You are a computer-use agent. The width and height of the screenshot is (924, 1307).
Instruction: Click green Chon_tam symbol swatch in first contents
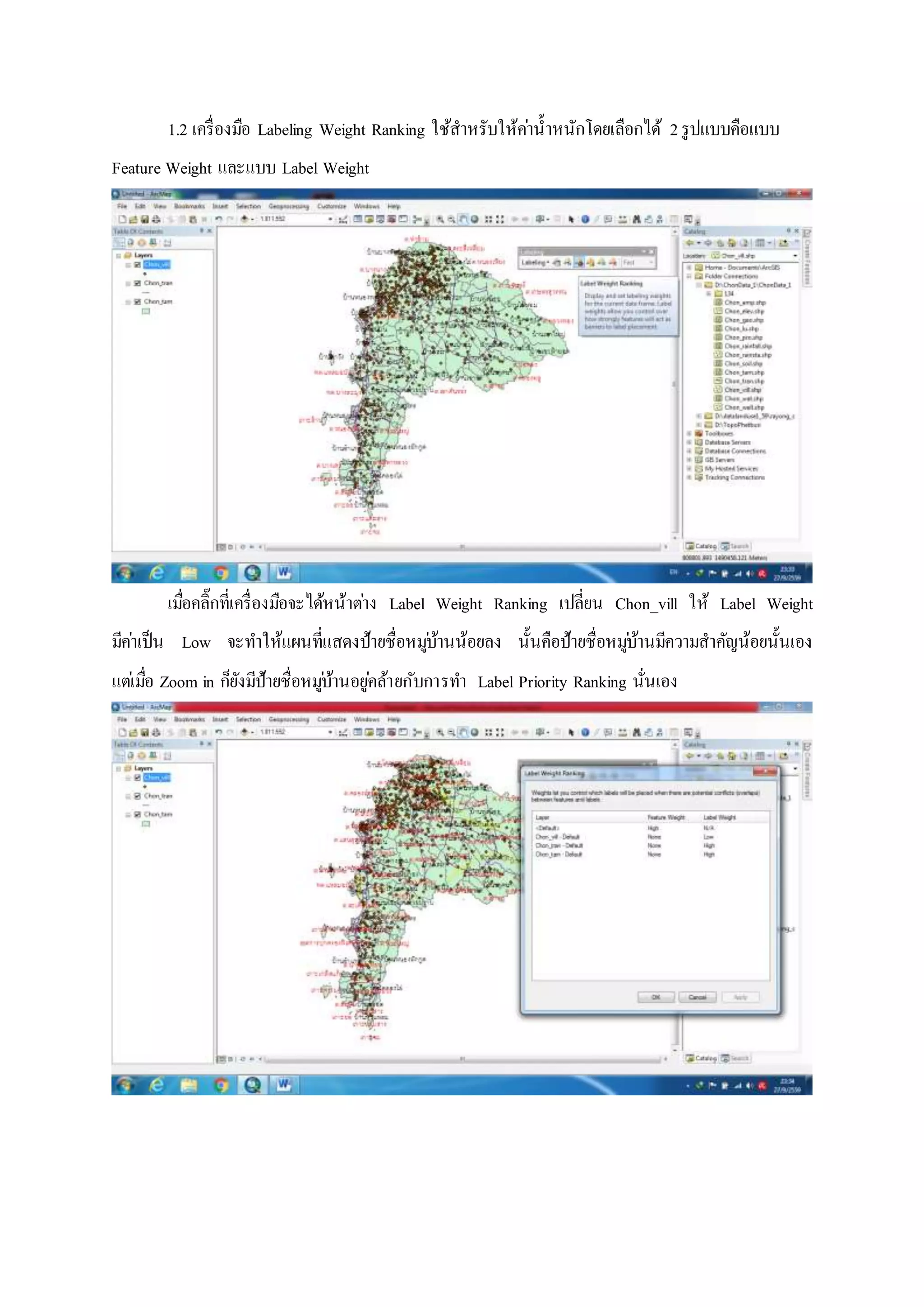146,311
